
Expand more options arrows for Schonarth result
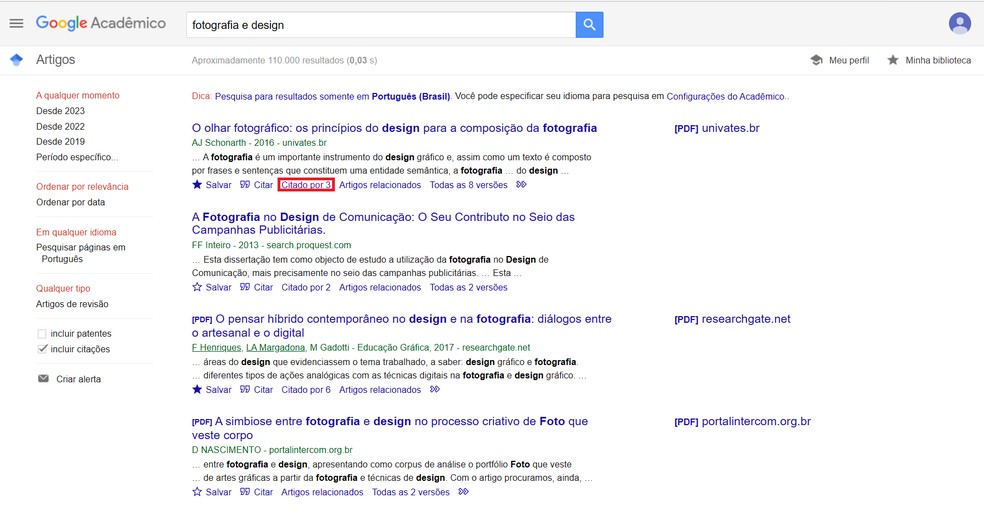coord(521,184)
